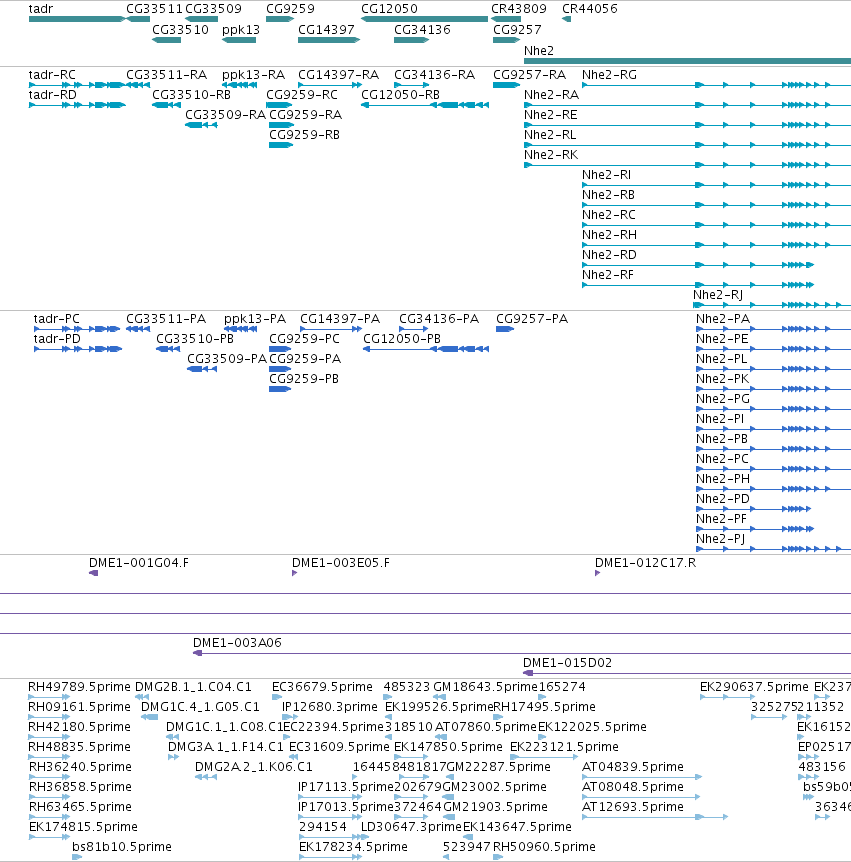This screenshot has height=862, width=851.
Task: Select the CG34136-RA transcript
Action: 411,85
